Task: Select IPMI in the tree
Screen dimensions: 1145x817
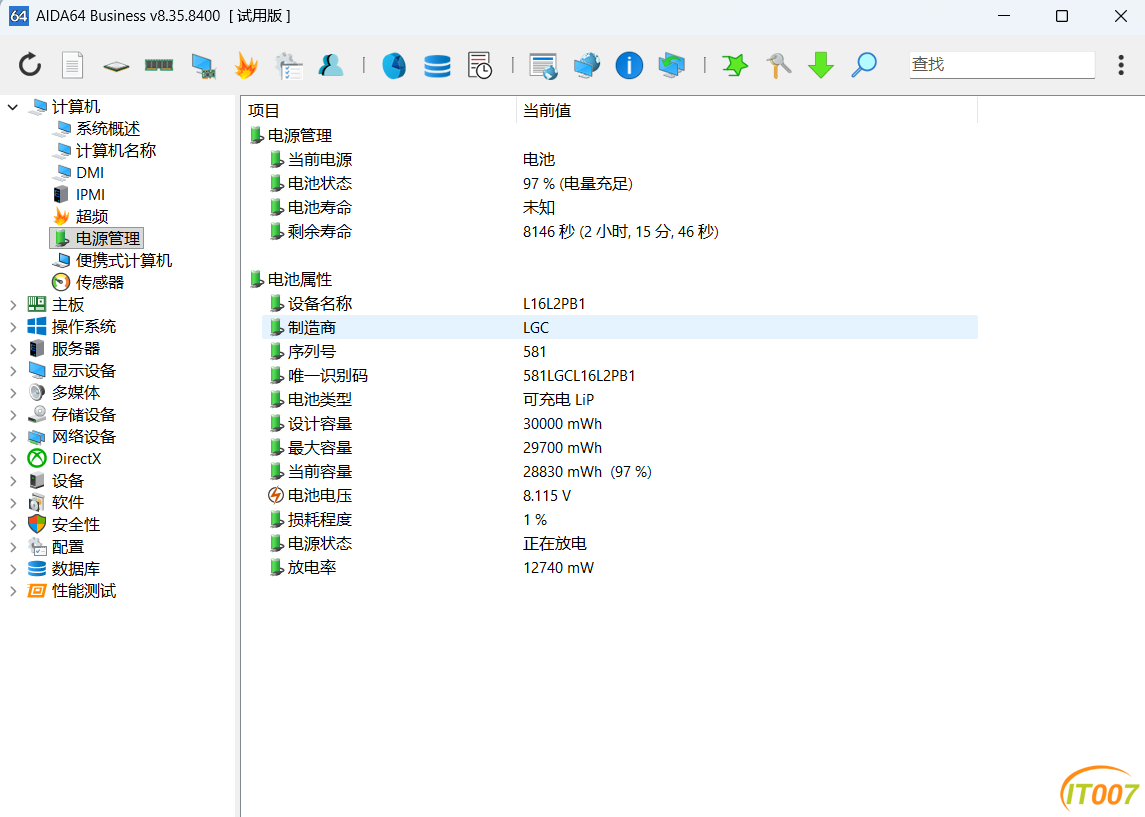Action: coord(90,194)
